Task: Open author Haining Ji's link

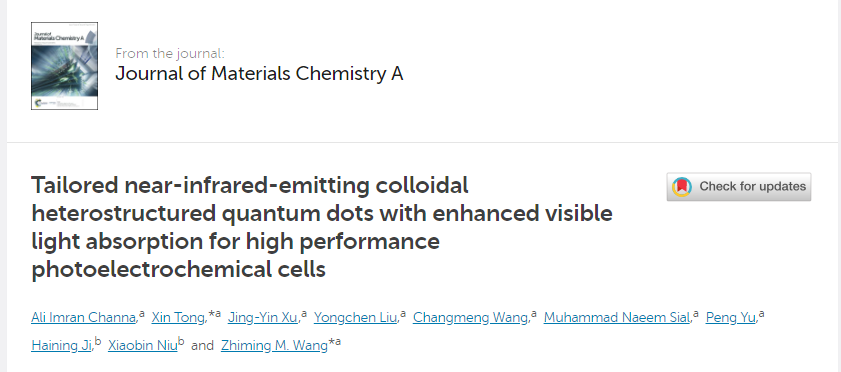Action: pyautogui.click(x=62, y=346)
